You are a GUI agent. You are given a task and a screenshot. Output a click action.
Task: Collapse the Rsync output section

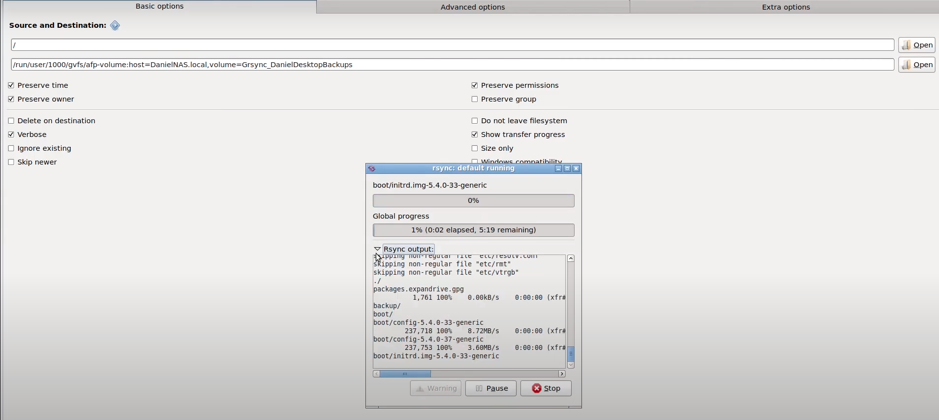pos(378,249)
